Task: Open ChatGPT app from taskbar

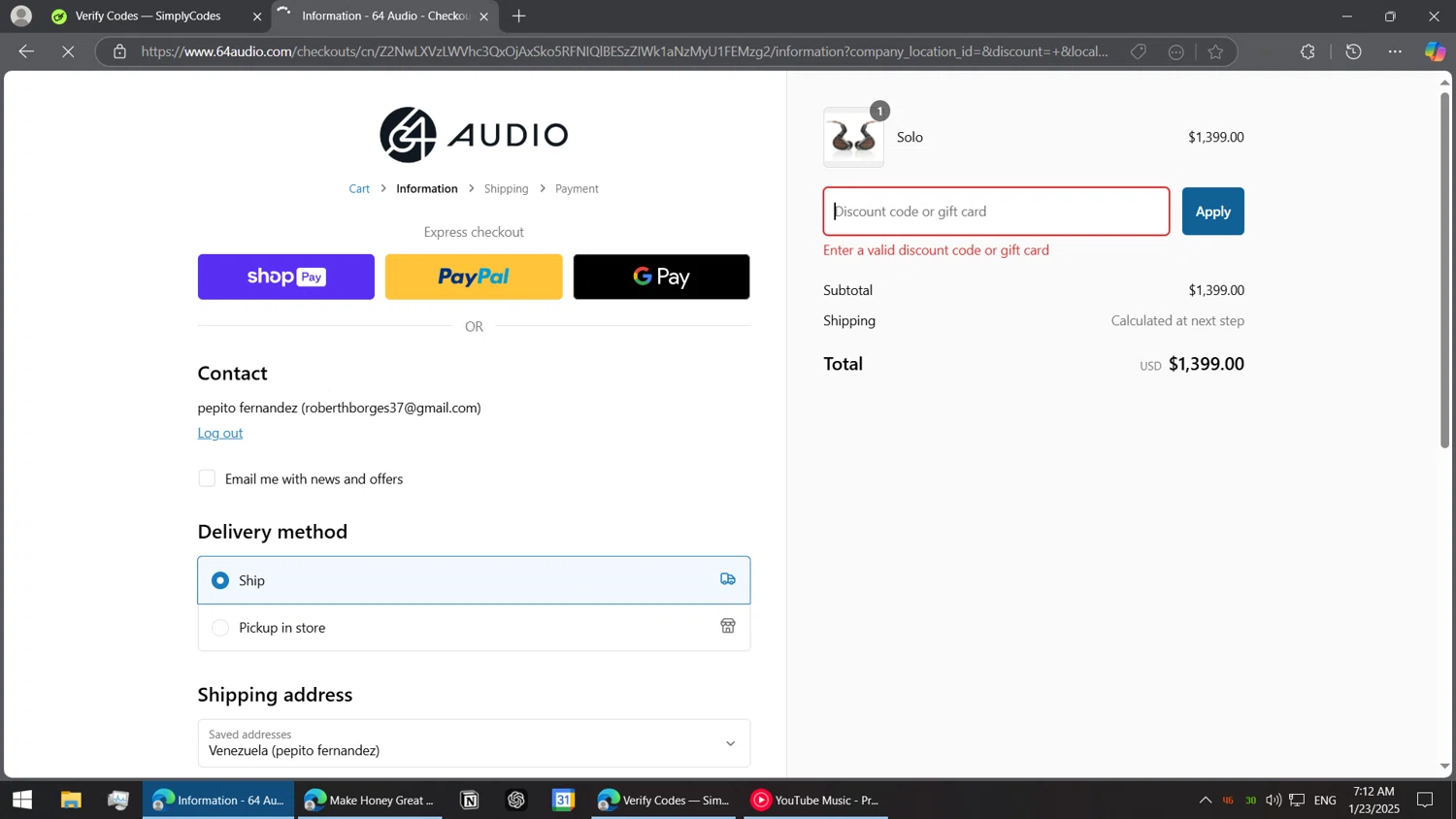Action: pos(516,801)
